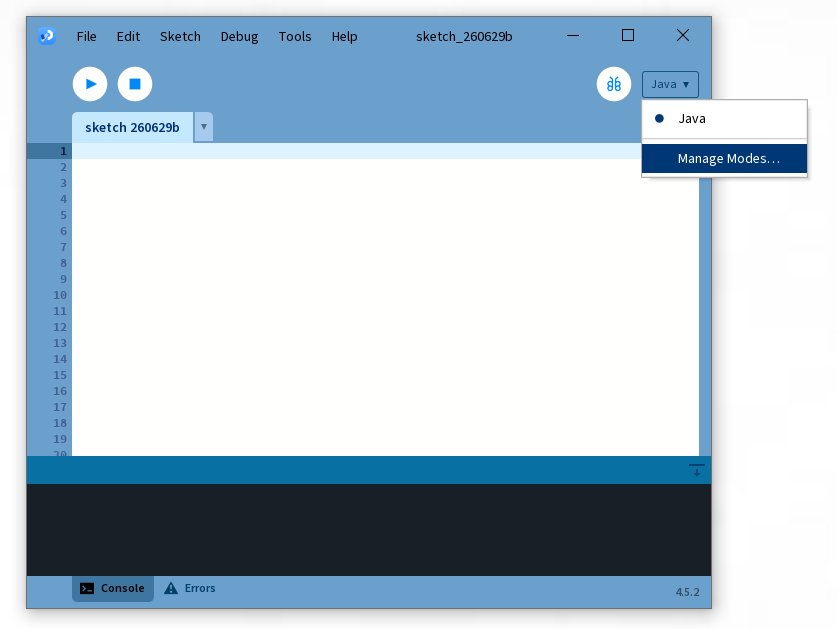Image resolution: width=837 pixels, height=629 pixels.
Task: Run the sketch with the play button
Action: coord(90,84)
